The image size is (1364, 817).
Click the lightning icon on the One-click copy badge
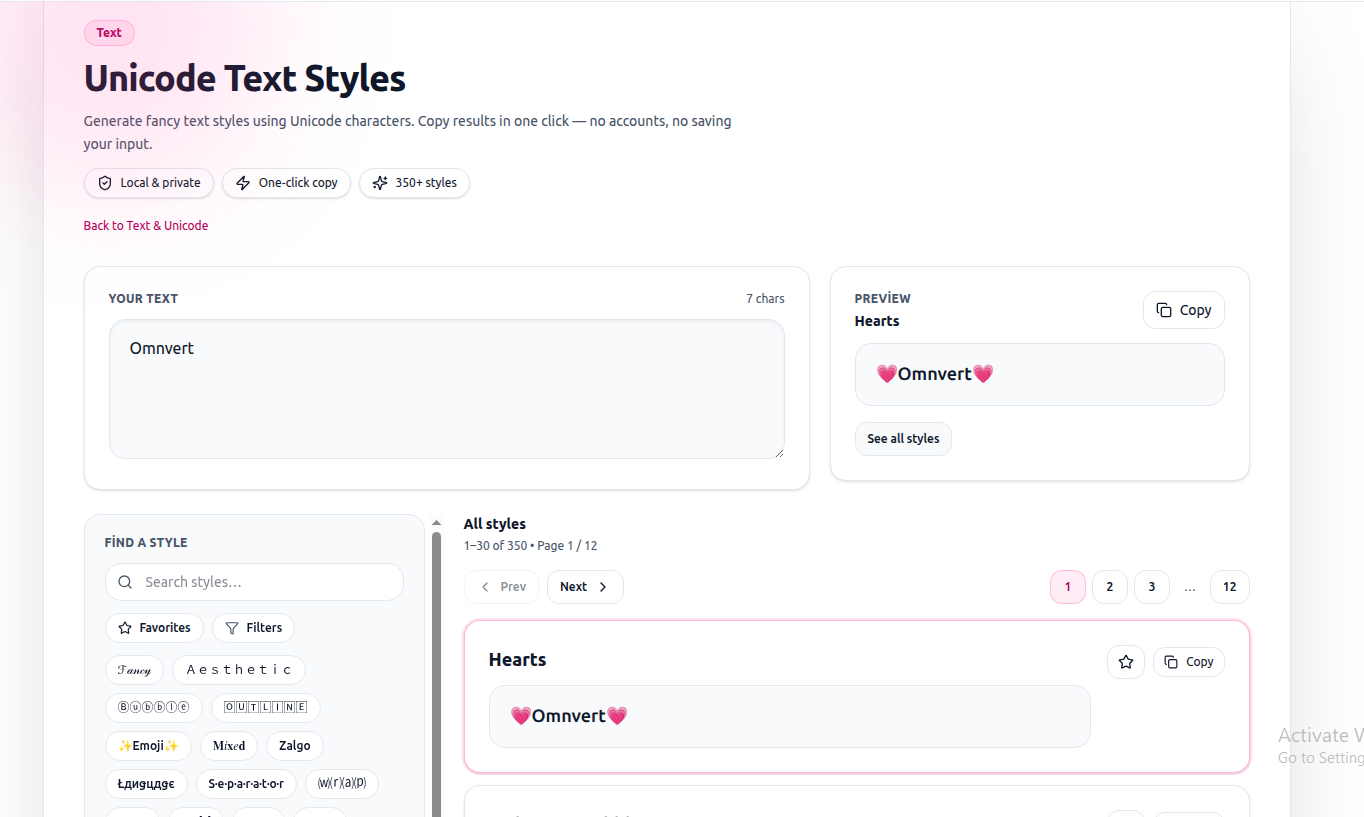click(x=241, y=183)
